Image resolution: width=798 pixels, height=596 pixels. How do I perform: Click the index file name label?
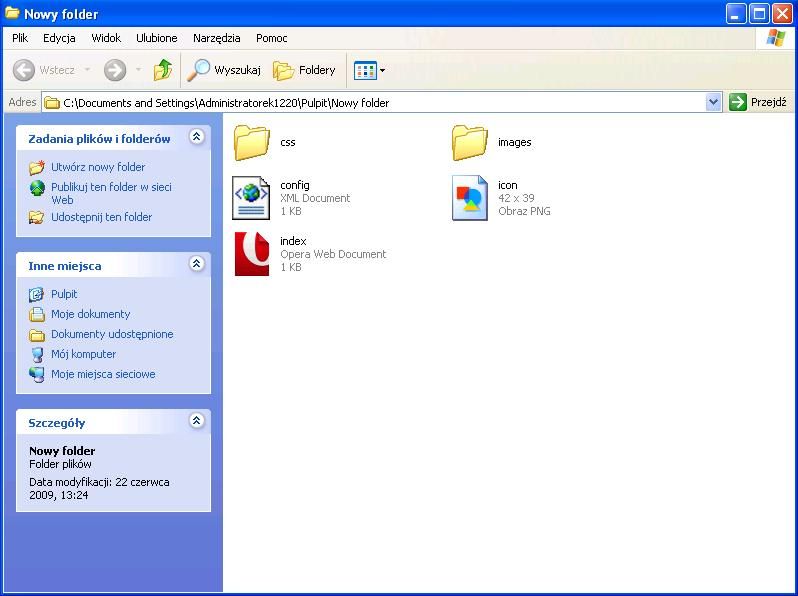click(x=293, y=241)
